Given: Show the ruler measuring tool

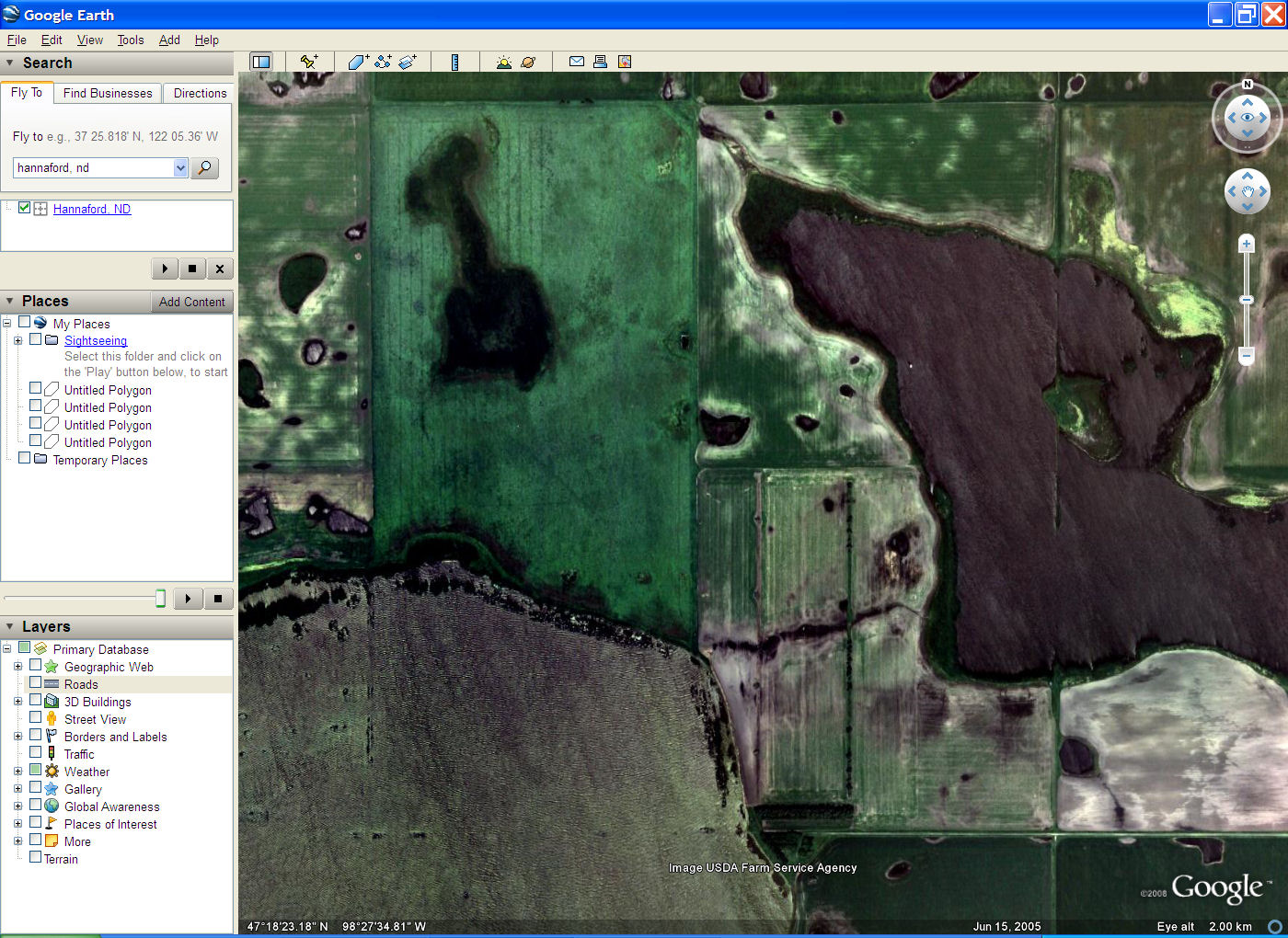Looking at the screenshot, I should (x=454, y=62).
